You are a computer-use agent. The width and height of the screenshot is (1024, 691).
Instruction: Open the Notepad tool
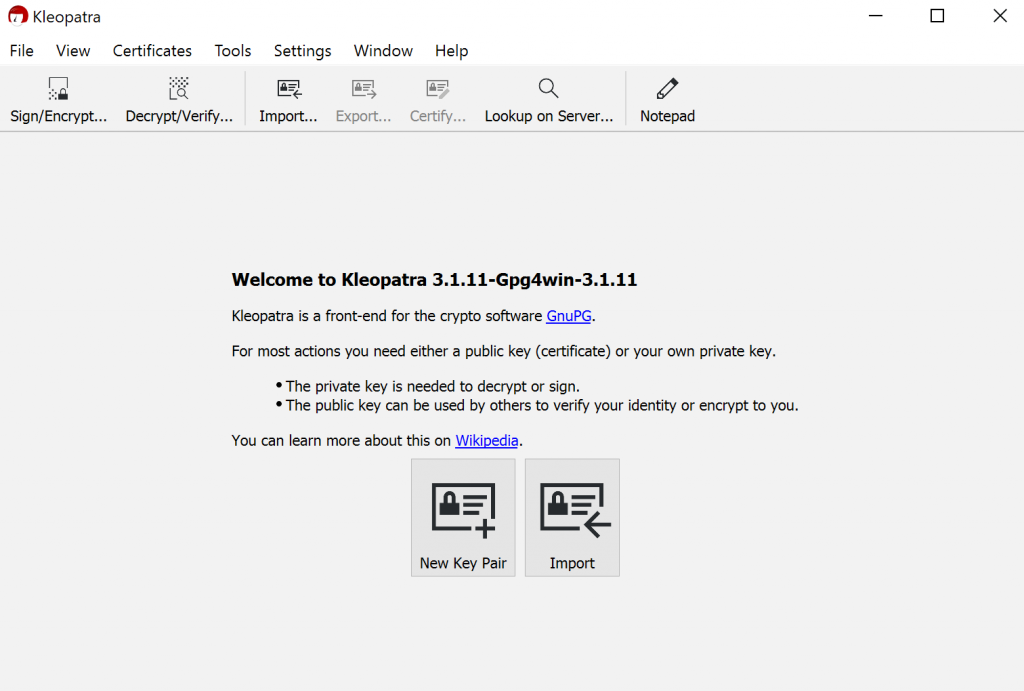(667, 100)
